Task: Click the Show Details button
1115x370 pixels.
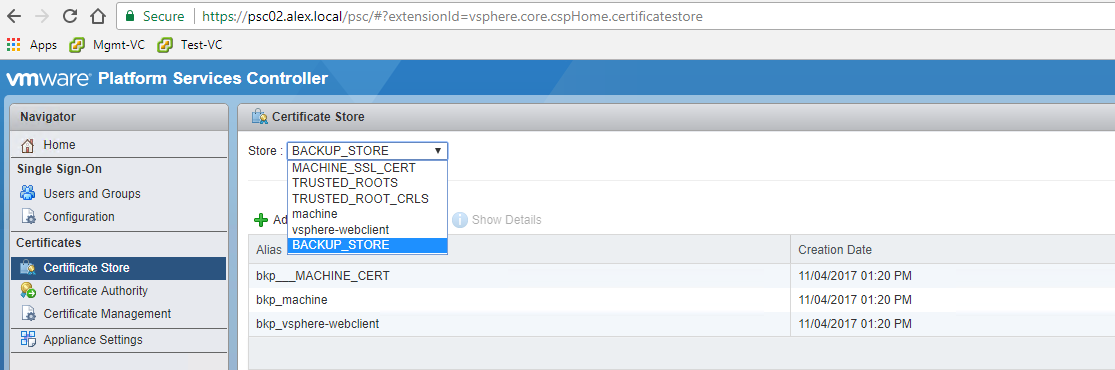Action: 497,220
